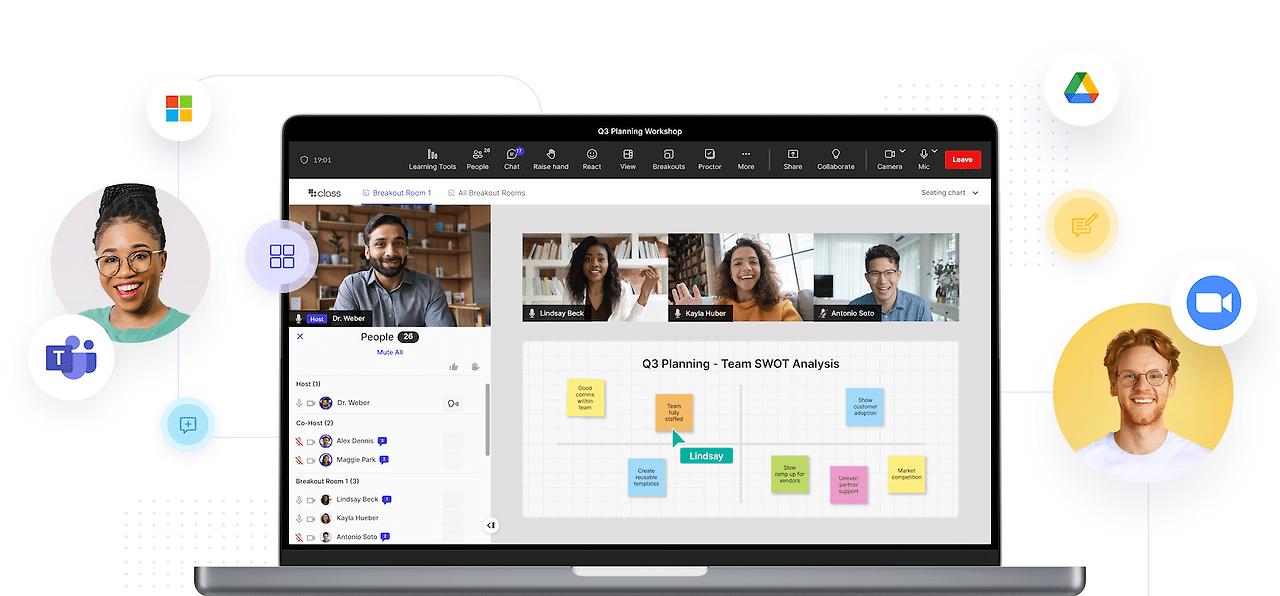
Task: Toggle Dr. Weber's camera off
Action: pyautogui.click(x=311, y=402)
